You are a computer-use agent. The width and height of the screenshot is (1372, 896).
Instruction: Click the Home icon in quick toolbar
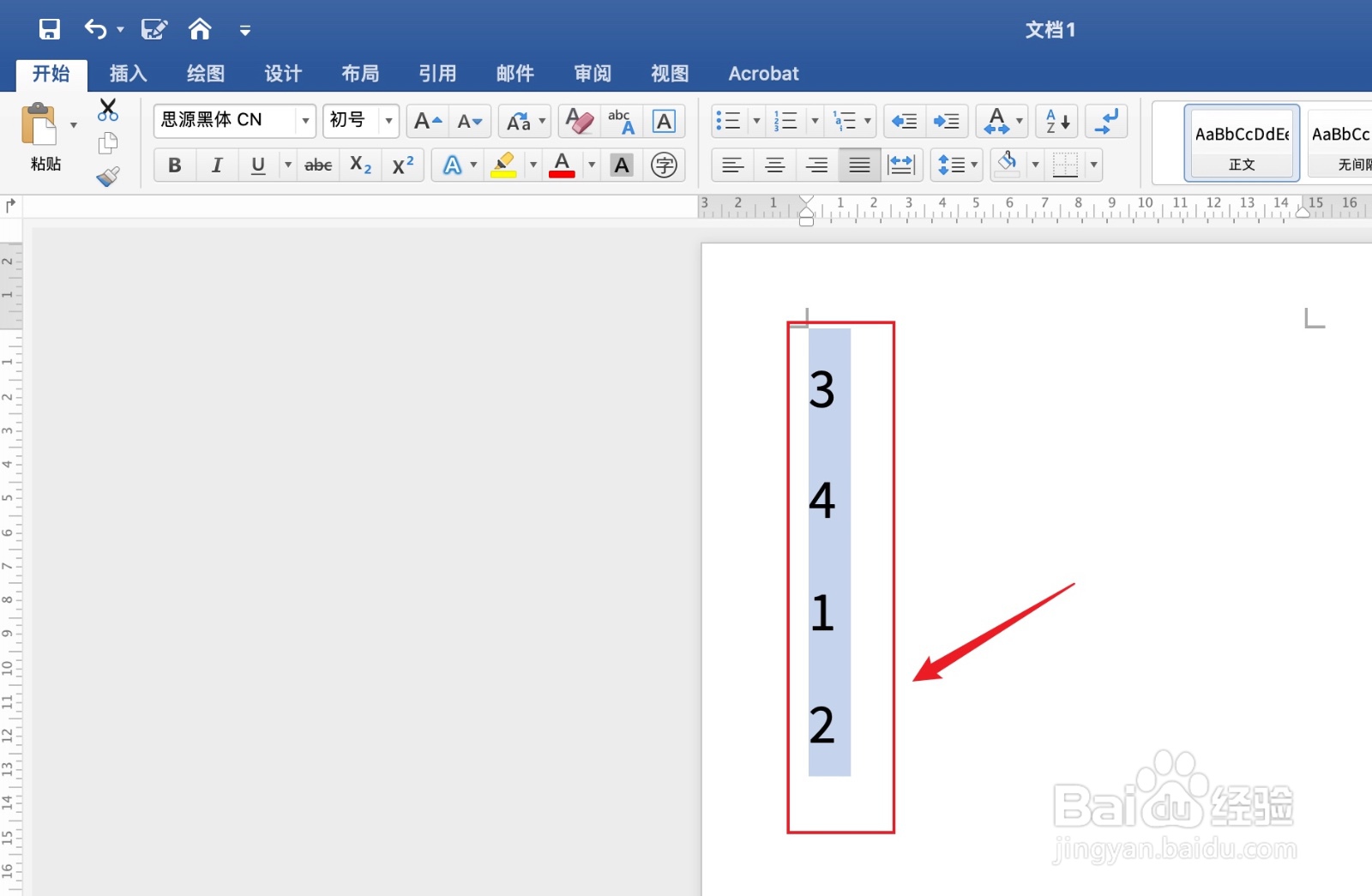(200, 30)
